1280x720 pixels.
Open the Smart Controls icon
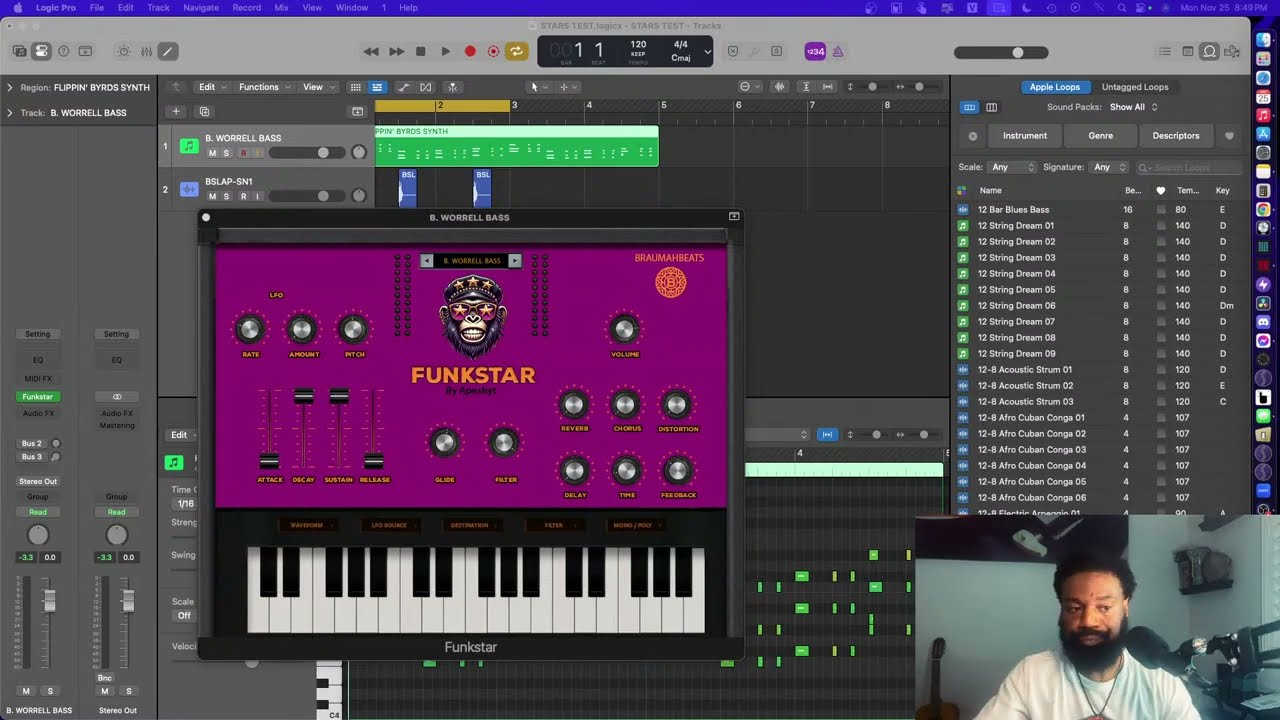[x=123, y=51]
